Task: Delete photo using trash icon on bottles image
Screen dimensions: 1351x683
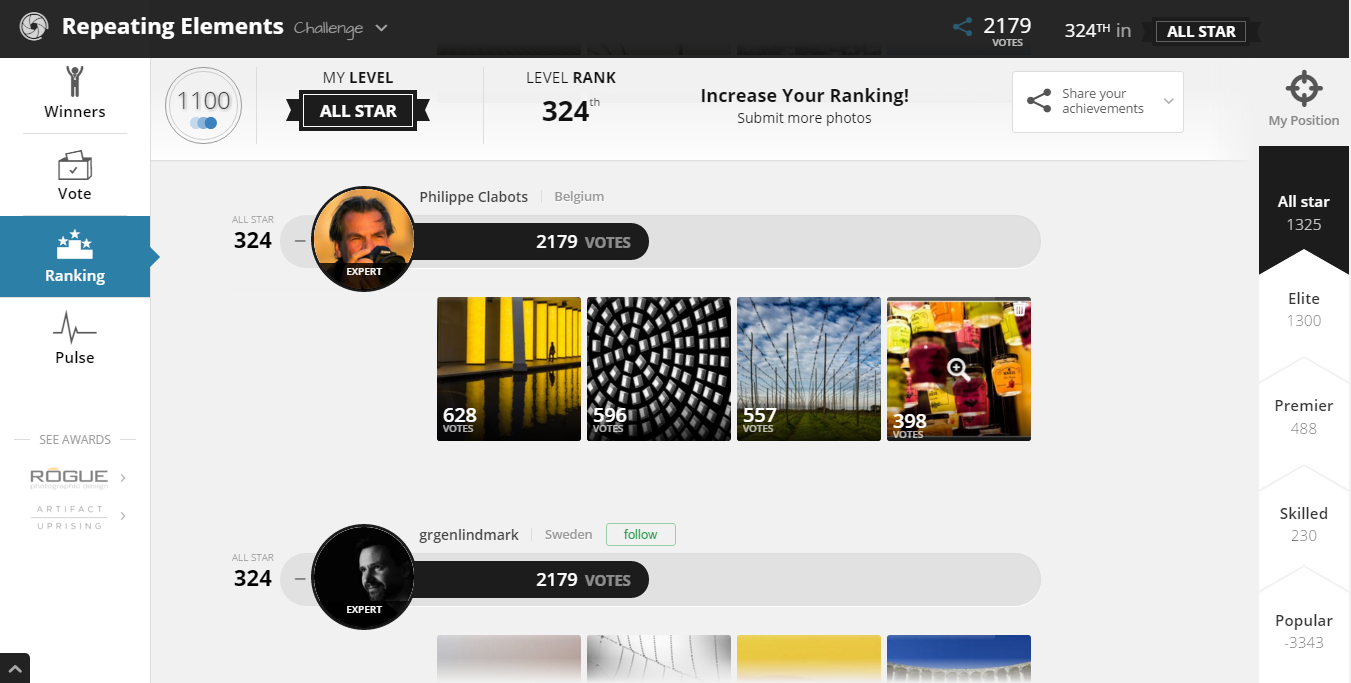Action: pyautogui.click(x=1019, y=309)
